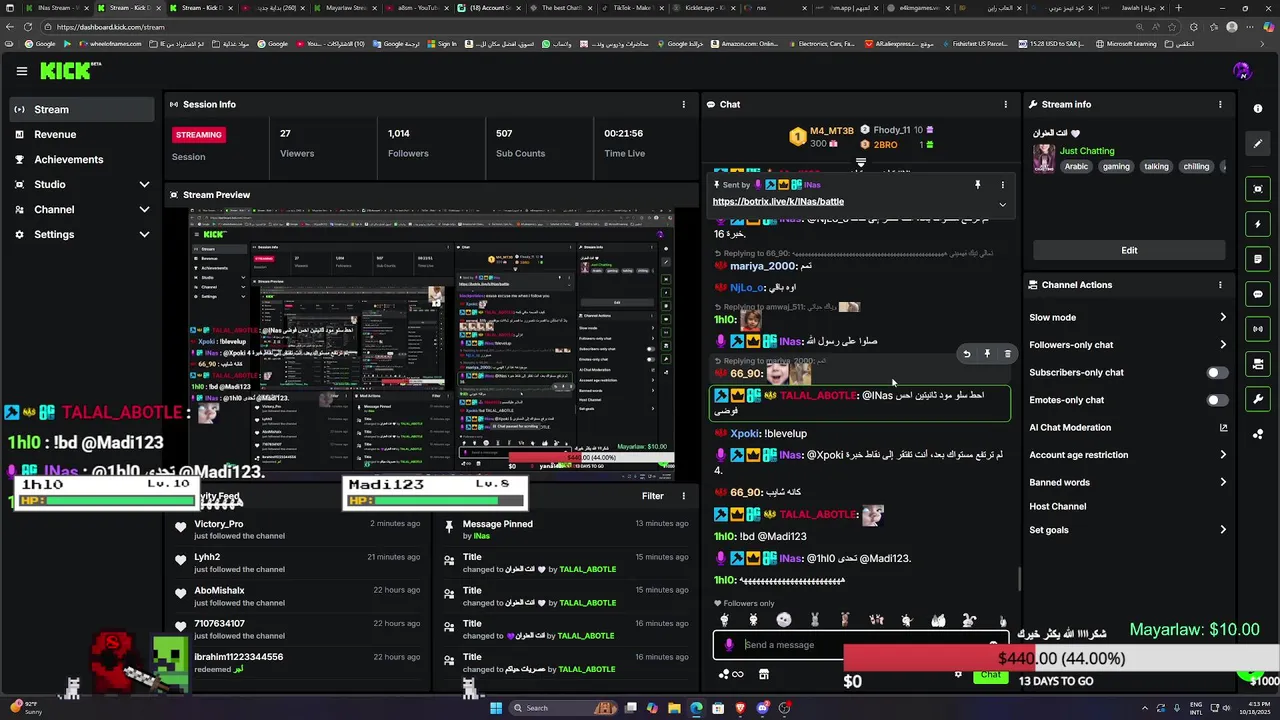Click username mariya_2000 in chat

(763, 267)
